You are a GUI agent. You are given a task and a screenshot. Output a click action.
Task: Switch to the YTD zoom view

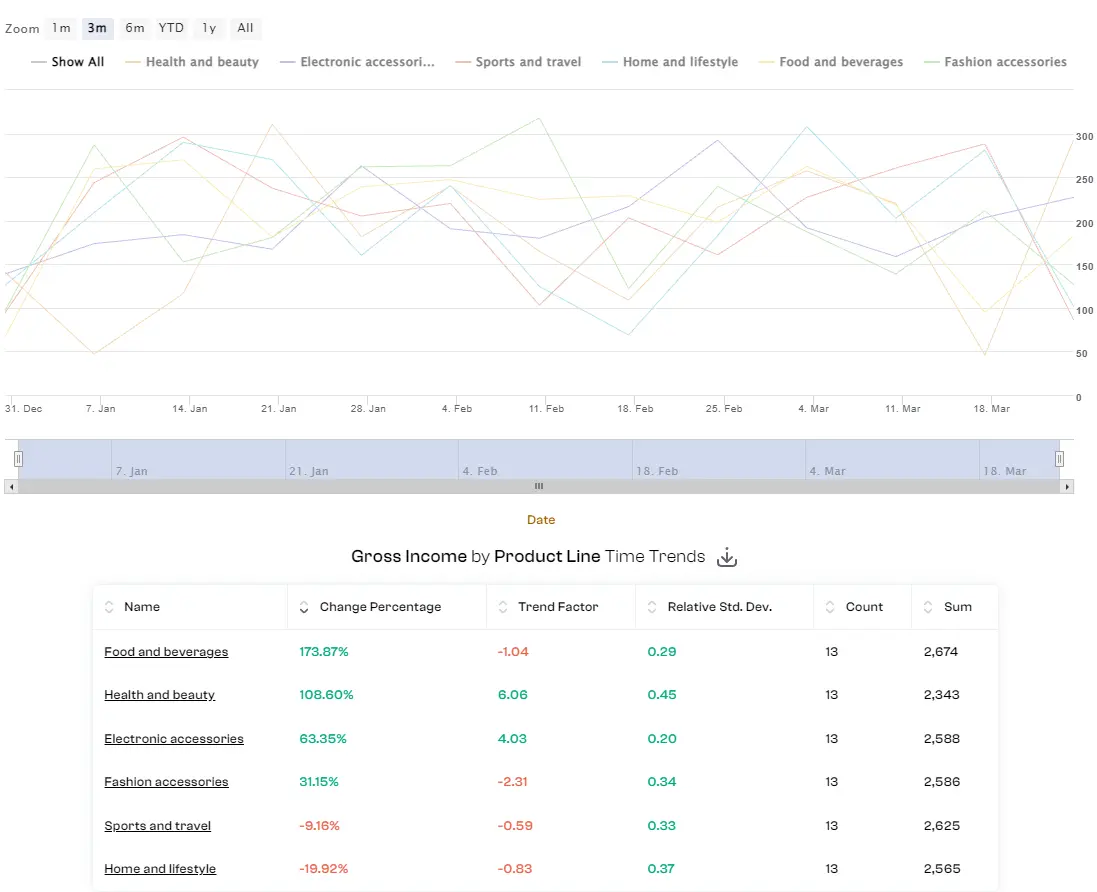(x=170, y=28)
